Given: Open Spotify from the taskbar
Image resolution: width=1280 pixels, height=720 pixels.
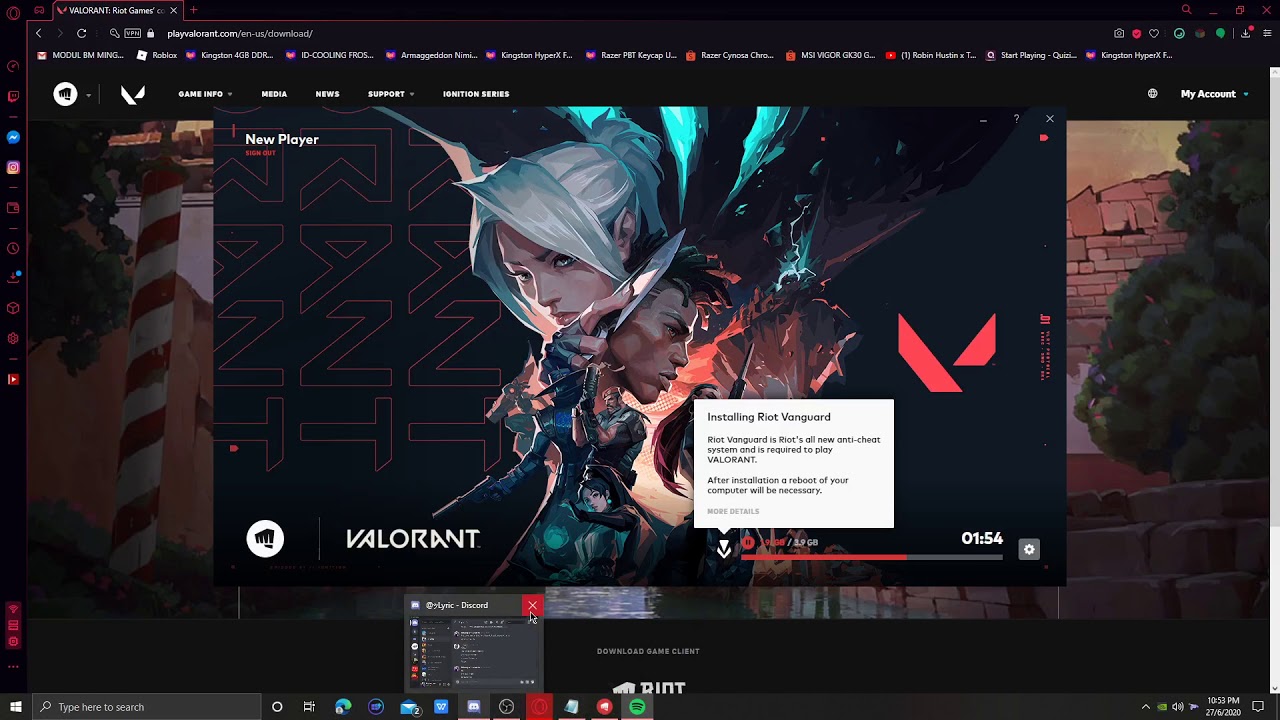Looking at the screenshot, I should (637, 707).
